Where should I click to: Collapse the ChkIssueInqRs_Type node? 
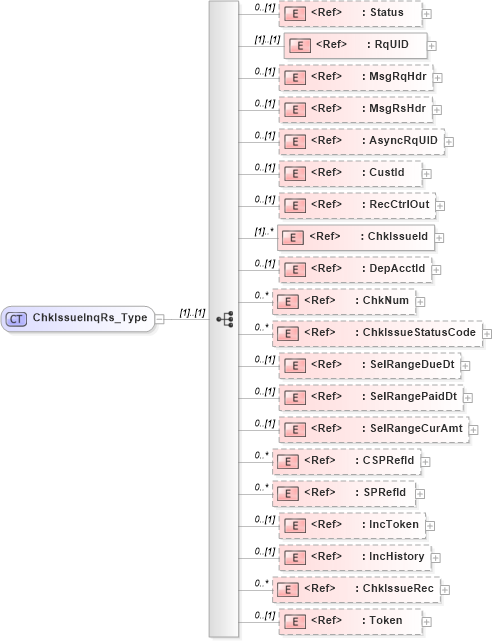coord(160,319)
